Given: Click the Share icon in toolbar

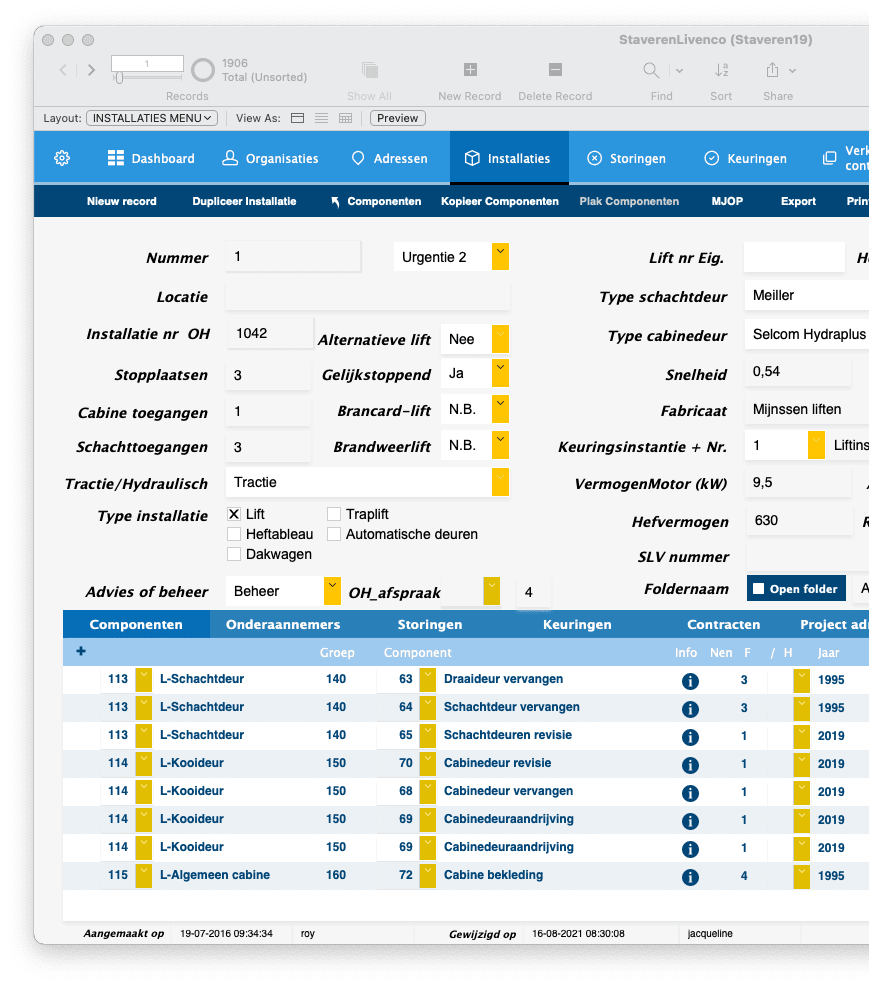Looking at the screenshot, I should 772,70.
